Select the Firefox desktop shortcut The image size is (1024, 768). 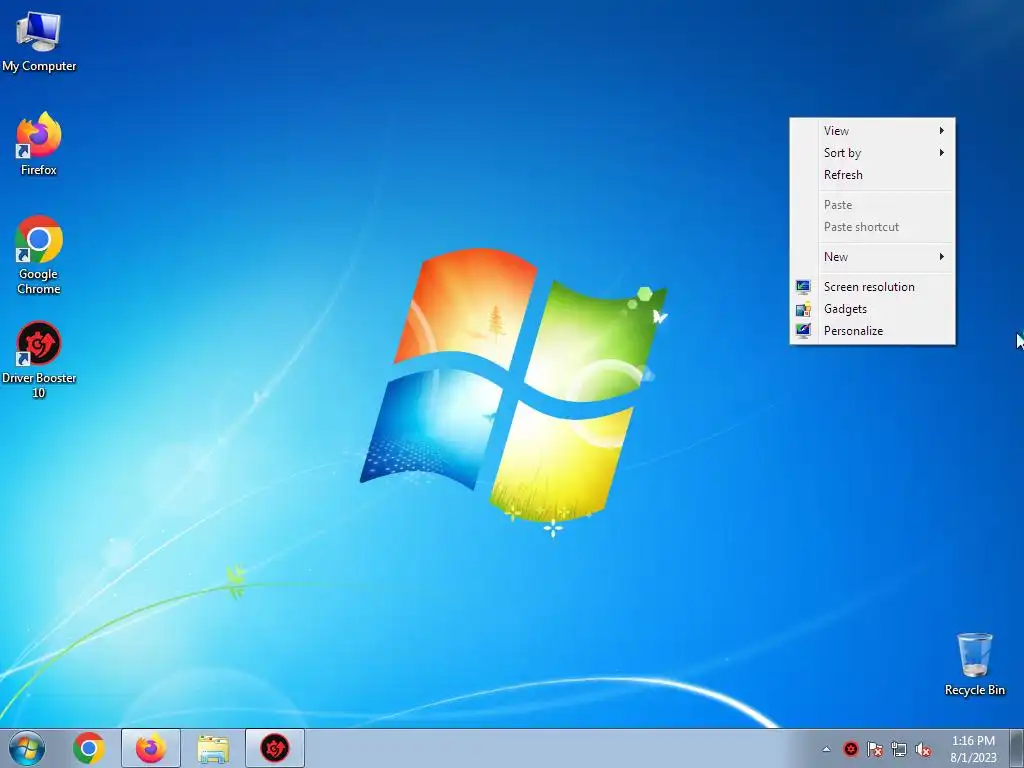pos(39,144)
